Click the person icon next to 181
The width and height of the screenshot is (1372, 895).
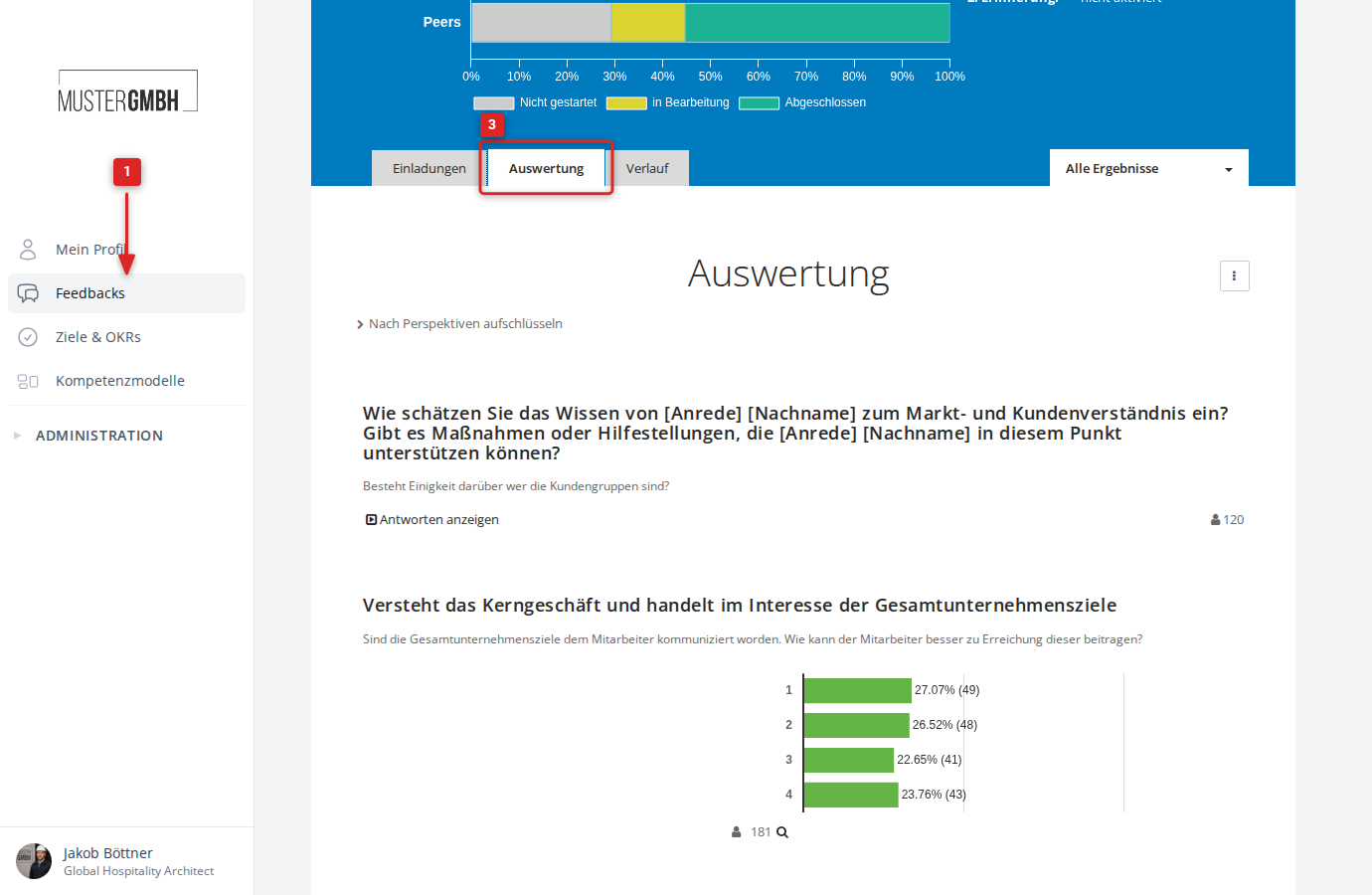(x=736, y=832)
